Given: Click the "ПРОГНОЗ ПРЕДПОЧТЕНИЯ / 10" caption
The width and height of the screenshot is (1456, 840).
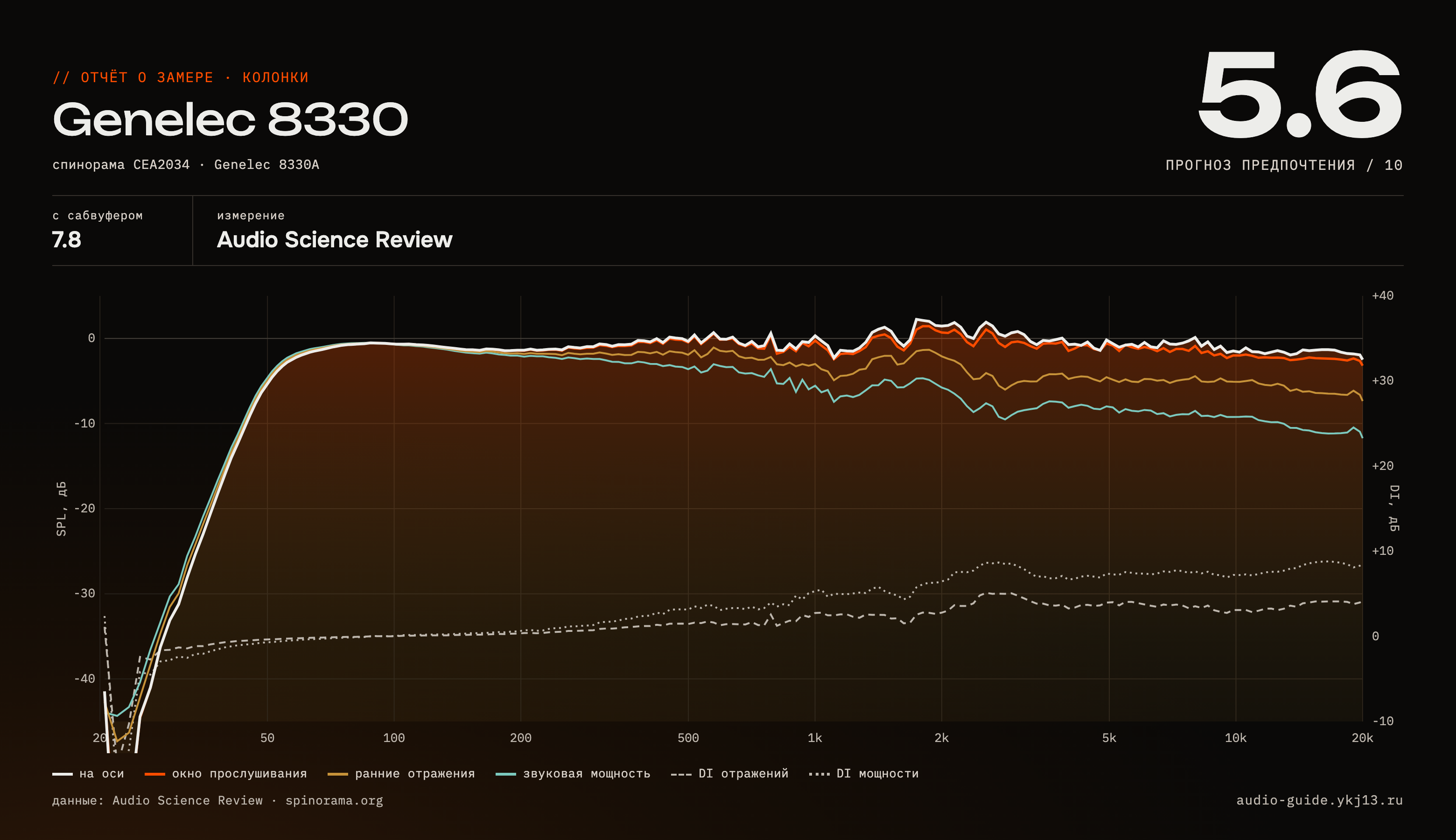Looking at the screenshot, I should tap(1284, 166).
